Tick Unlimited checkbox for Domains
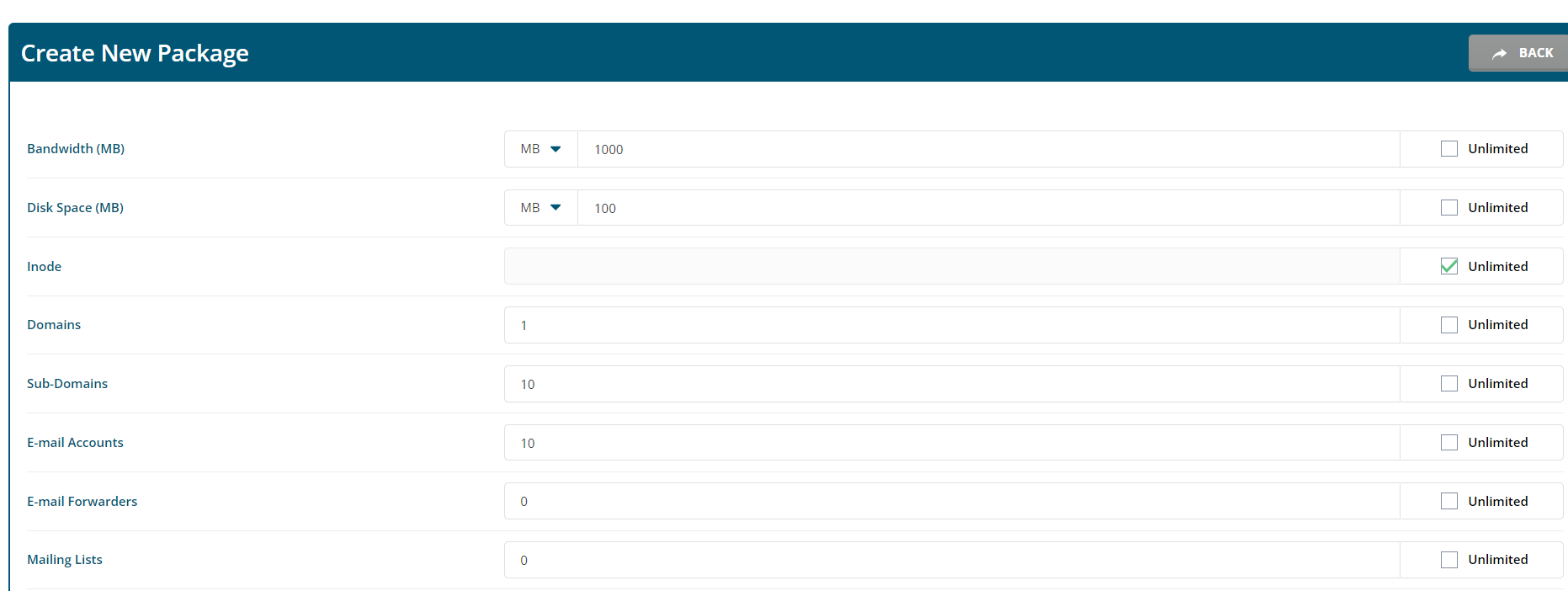The height and width of the screenshot is (591, 1568). (x=1449, y=325)
